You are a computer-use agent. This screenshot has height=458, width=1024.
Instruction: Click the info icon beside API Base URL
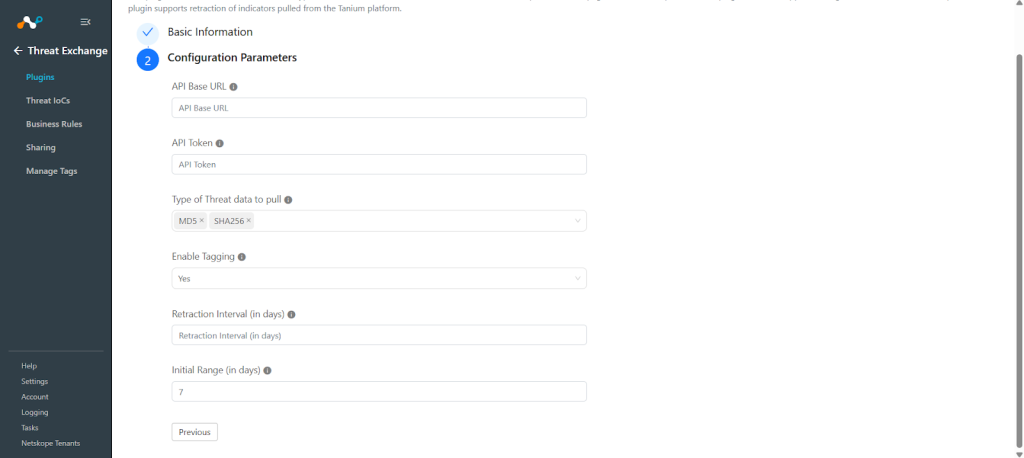click(x=234, y=86)
